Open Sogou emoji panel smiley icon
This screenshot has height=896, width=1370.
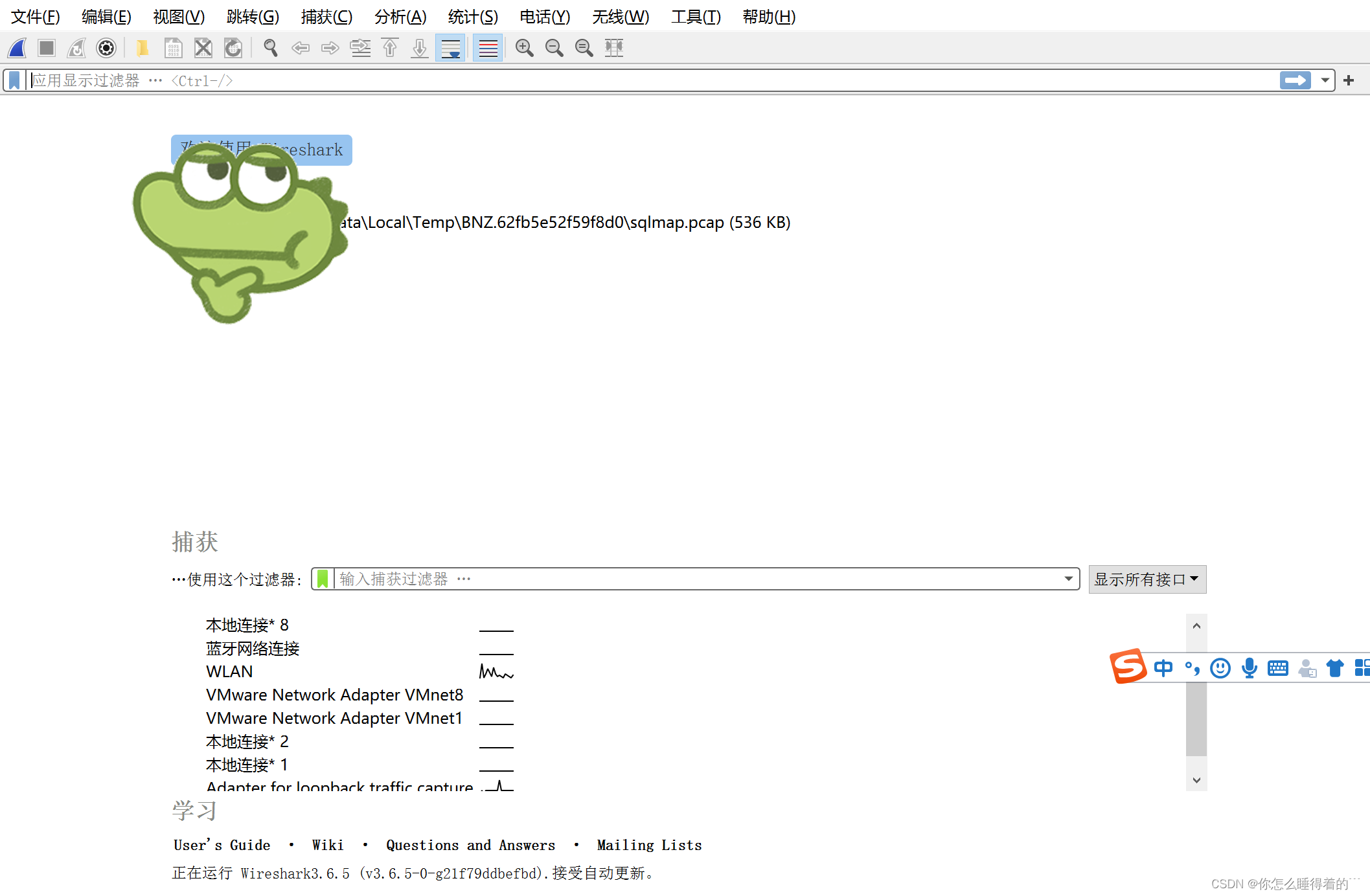[1220, 668]
